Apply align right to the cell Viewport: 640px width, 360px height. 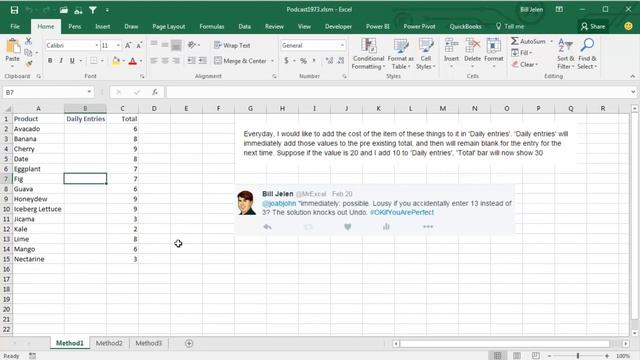coord(176,61)
